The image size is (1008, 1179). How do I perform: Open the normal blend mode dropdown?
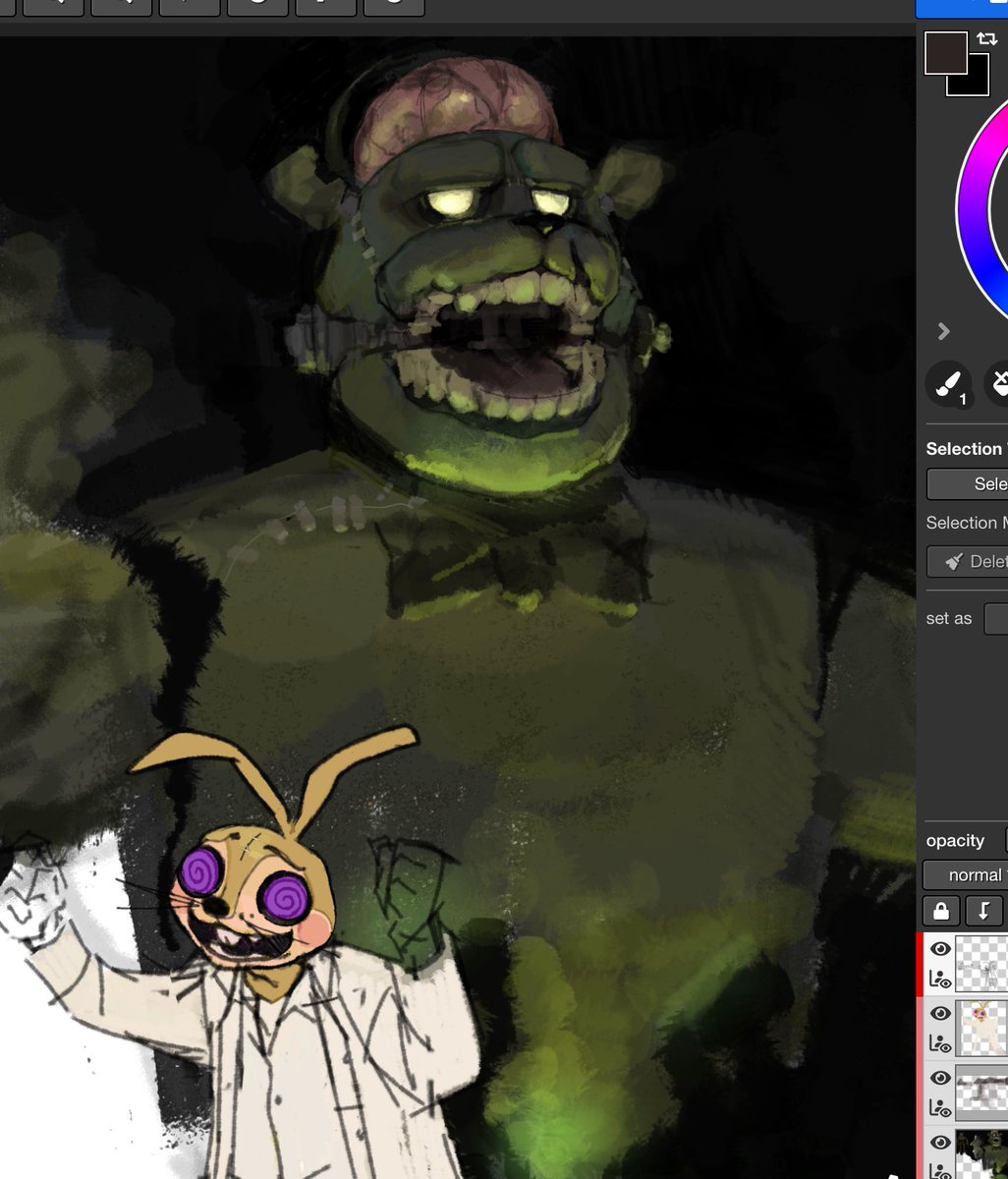pyautogui.click(x=965, y=874)
